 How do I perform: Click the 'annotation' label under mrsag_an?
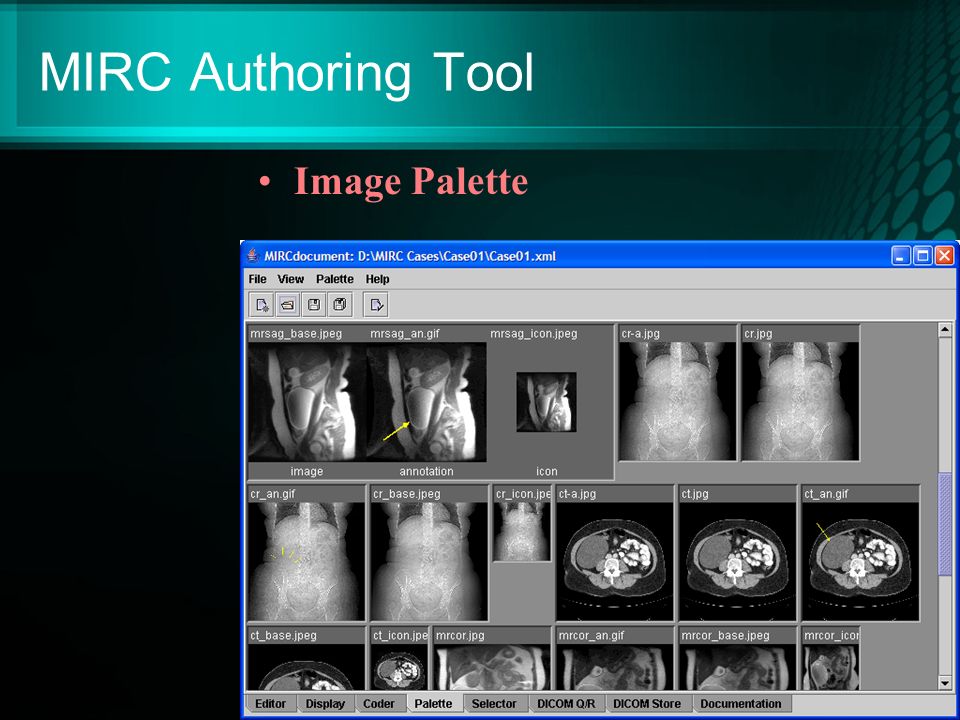[427, 471]
